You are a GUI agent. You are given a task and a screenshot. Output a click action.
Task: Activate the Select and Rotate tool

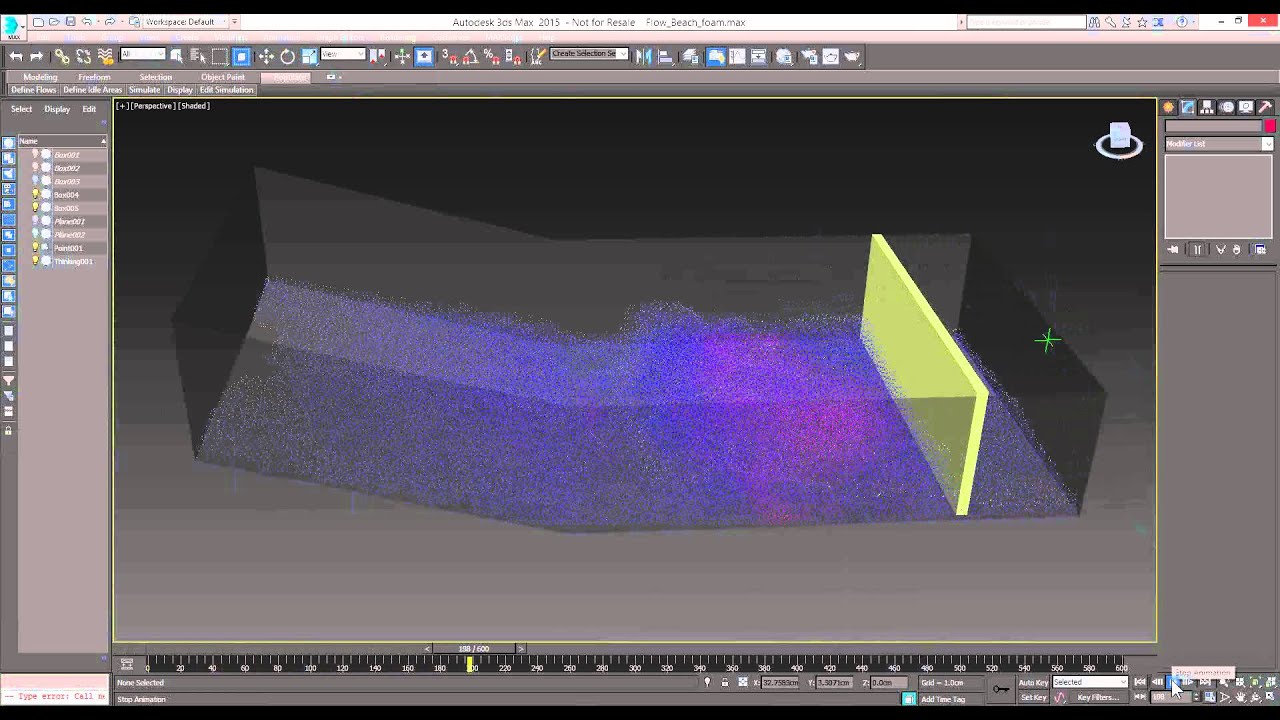(288, 57)
